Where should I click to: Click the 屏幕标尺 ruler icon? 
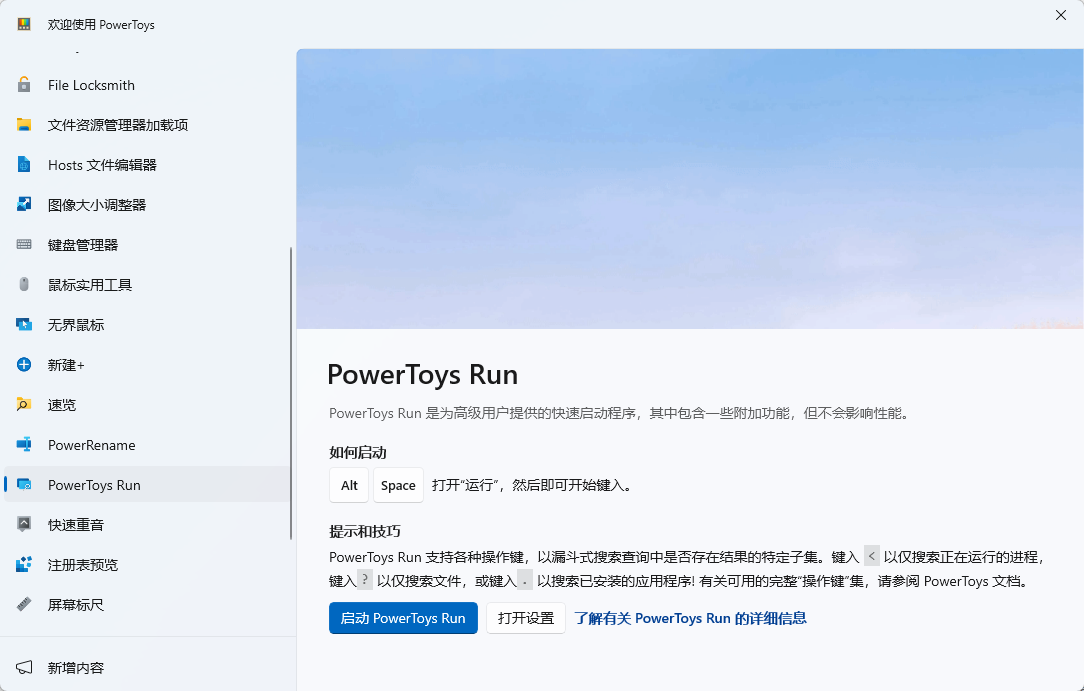tap(24, 605)
